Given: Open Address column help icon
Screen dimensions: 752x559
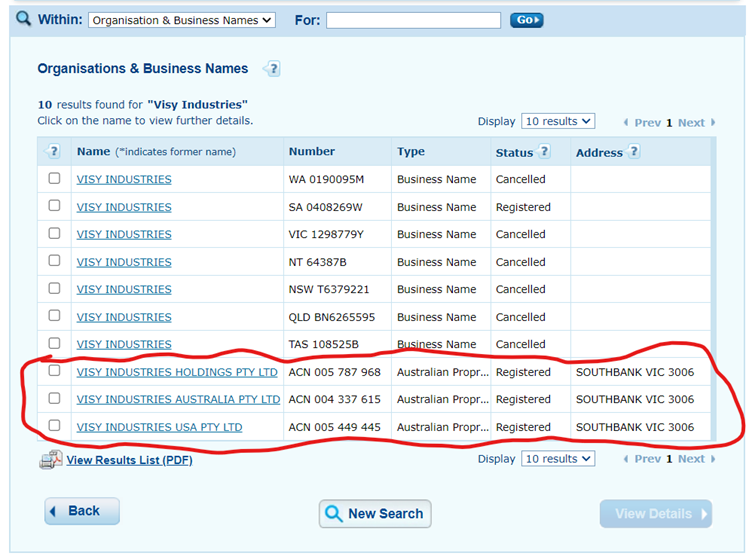Looking at the screenshot, I should (x=634, y=151).
